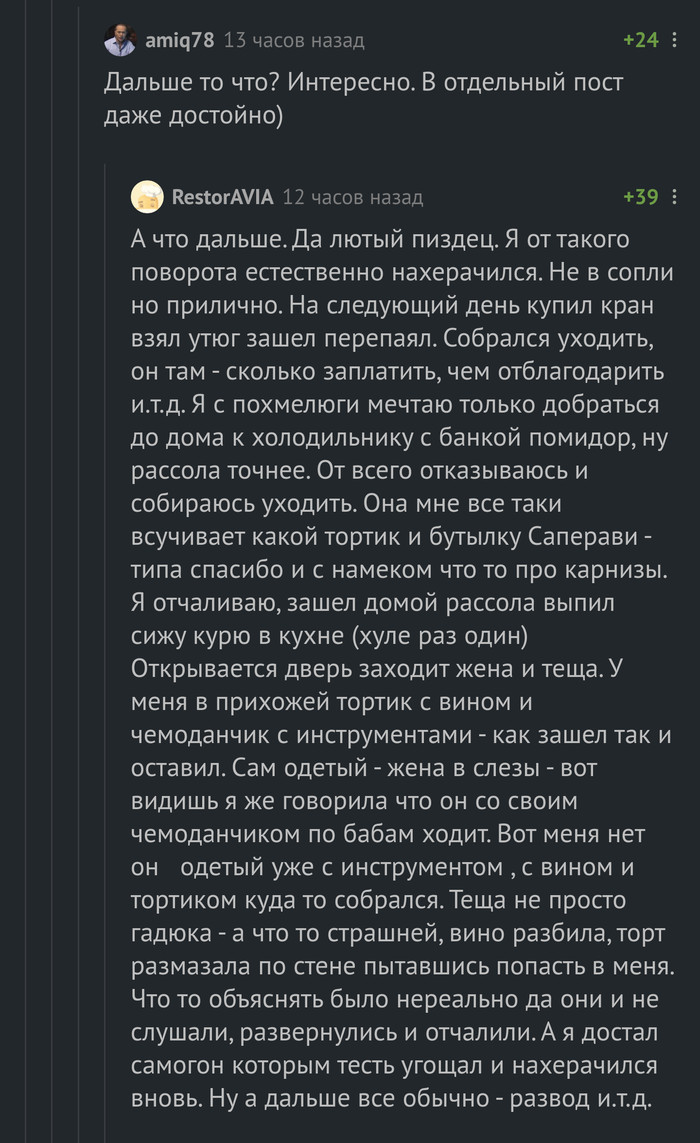Click the word 'самогон' in the reply
This screenshot has height=1143, width=700.
point(173,1065)
